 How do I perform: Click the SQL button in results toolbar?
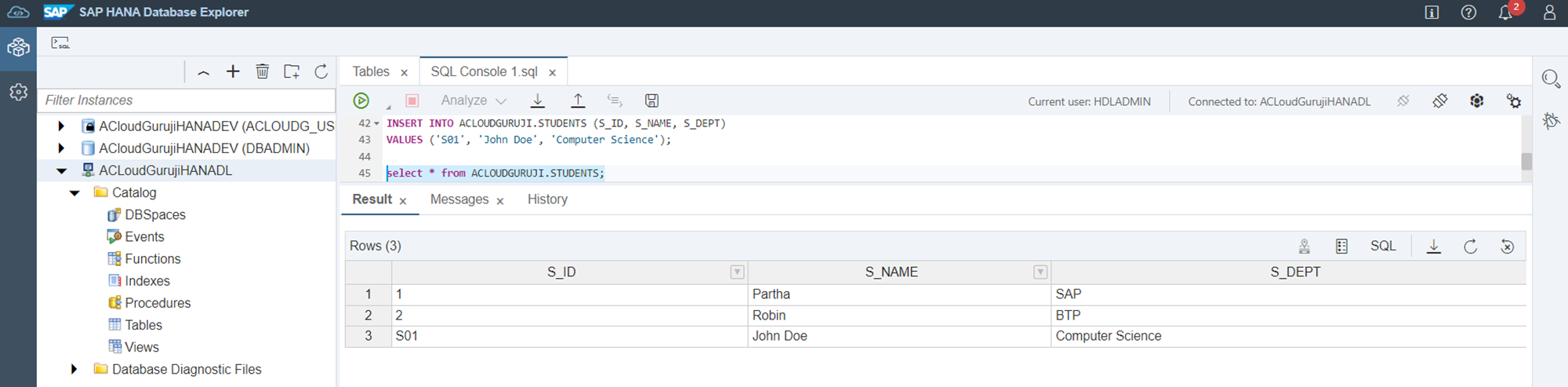(x=1382, y=246)
